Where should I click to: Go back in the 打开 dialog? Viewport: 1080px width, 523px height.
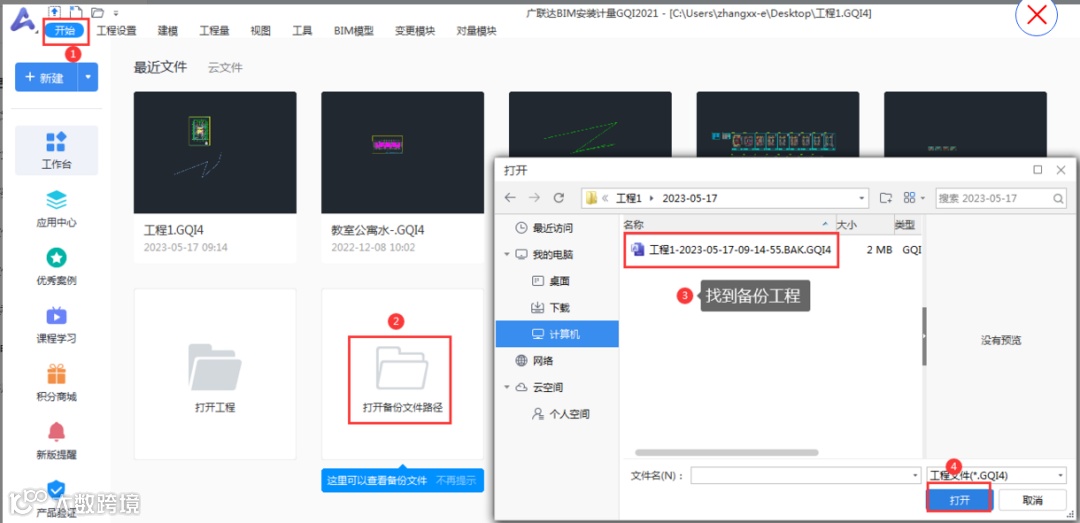click(510, 198)
